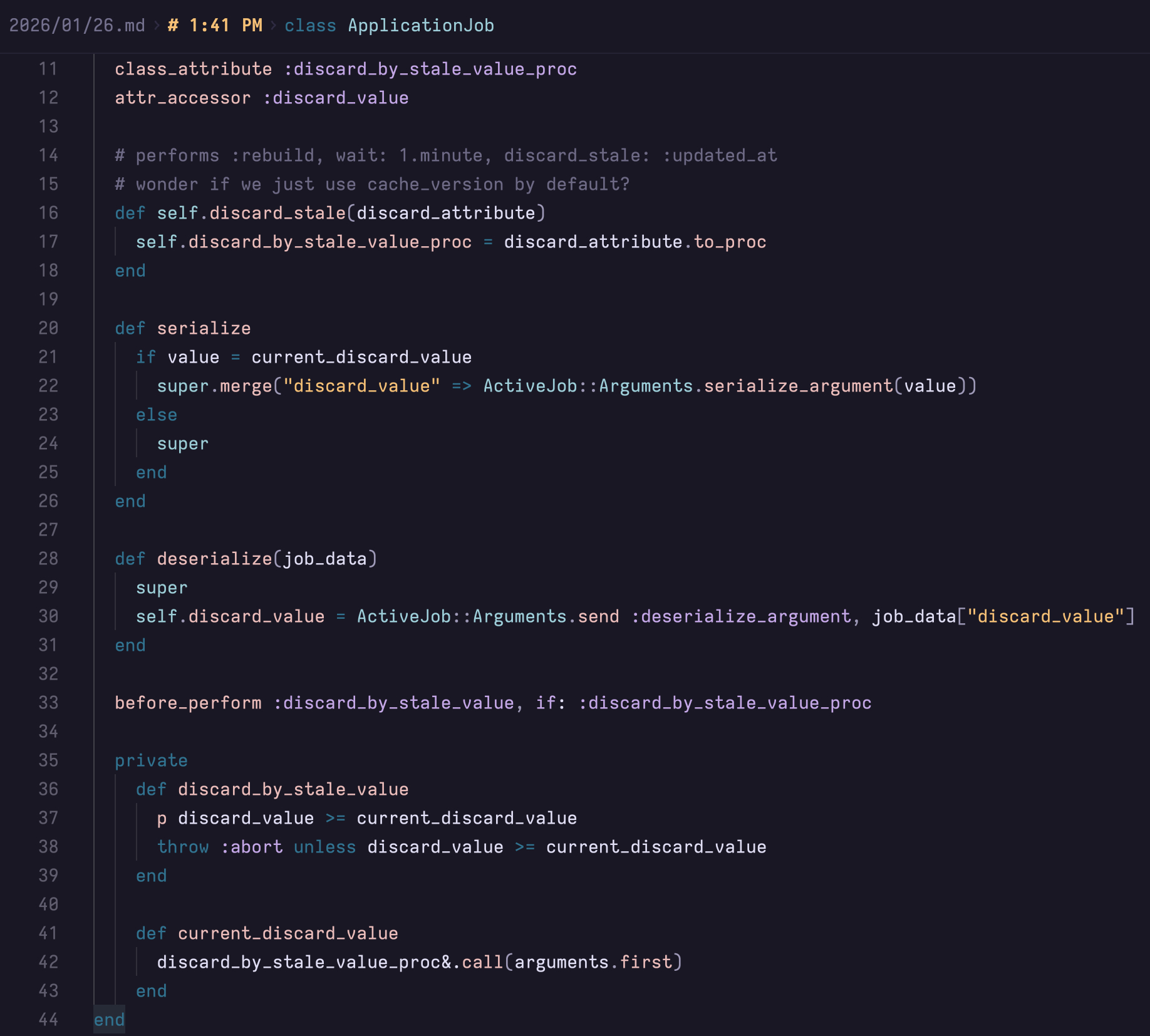Click the deserialize(job_data) method definition
The width and height of the screenshot is (1150, 1036).
[x=266, y=559]
